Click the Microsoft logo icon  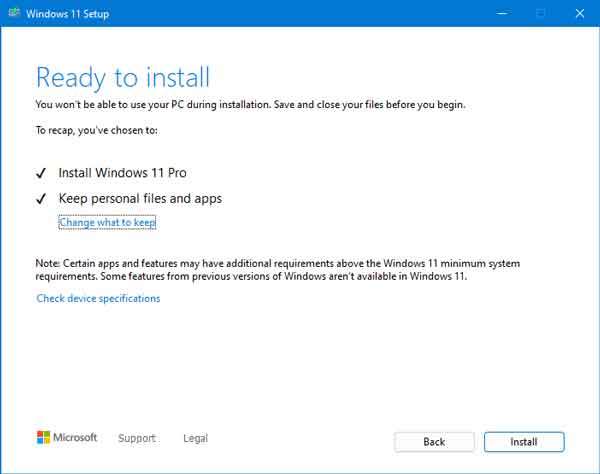pyautogui.click(x=43, y=437)
